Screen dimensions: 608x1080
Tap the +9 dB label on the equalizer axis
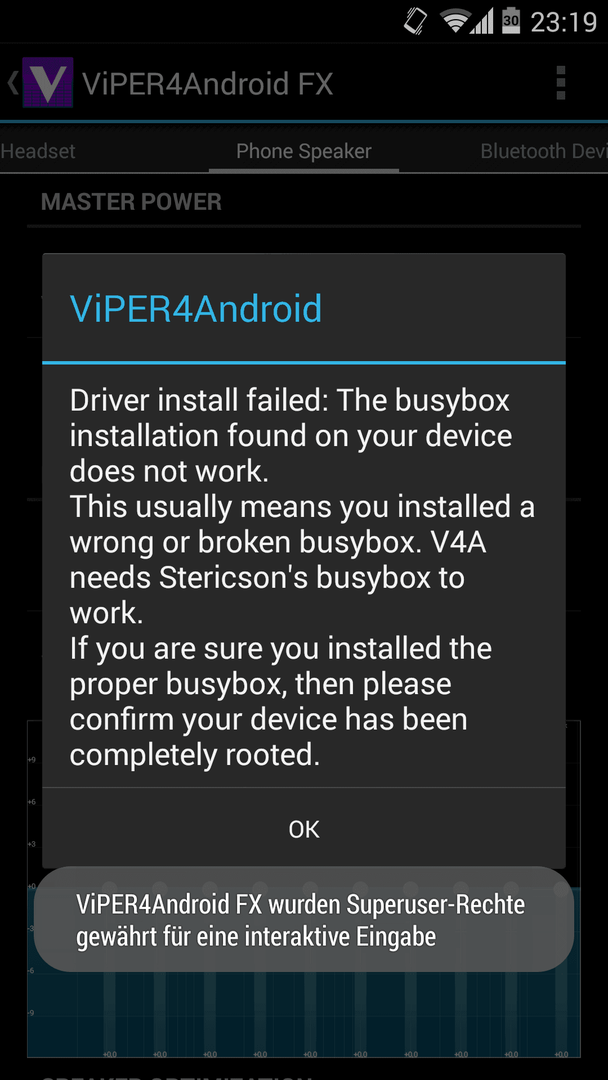pos(32,760)
